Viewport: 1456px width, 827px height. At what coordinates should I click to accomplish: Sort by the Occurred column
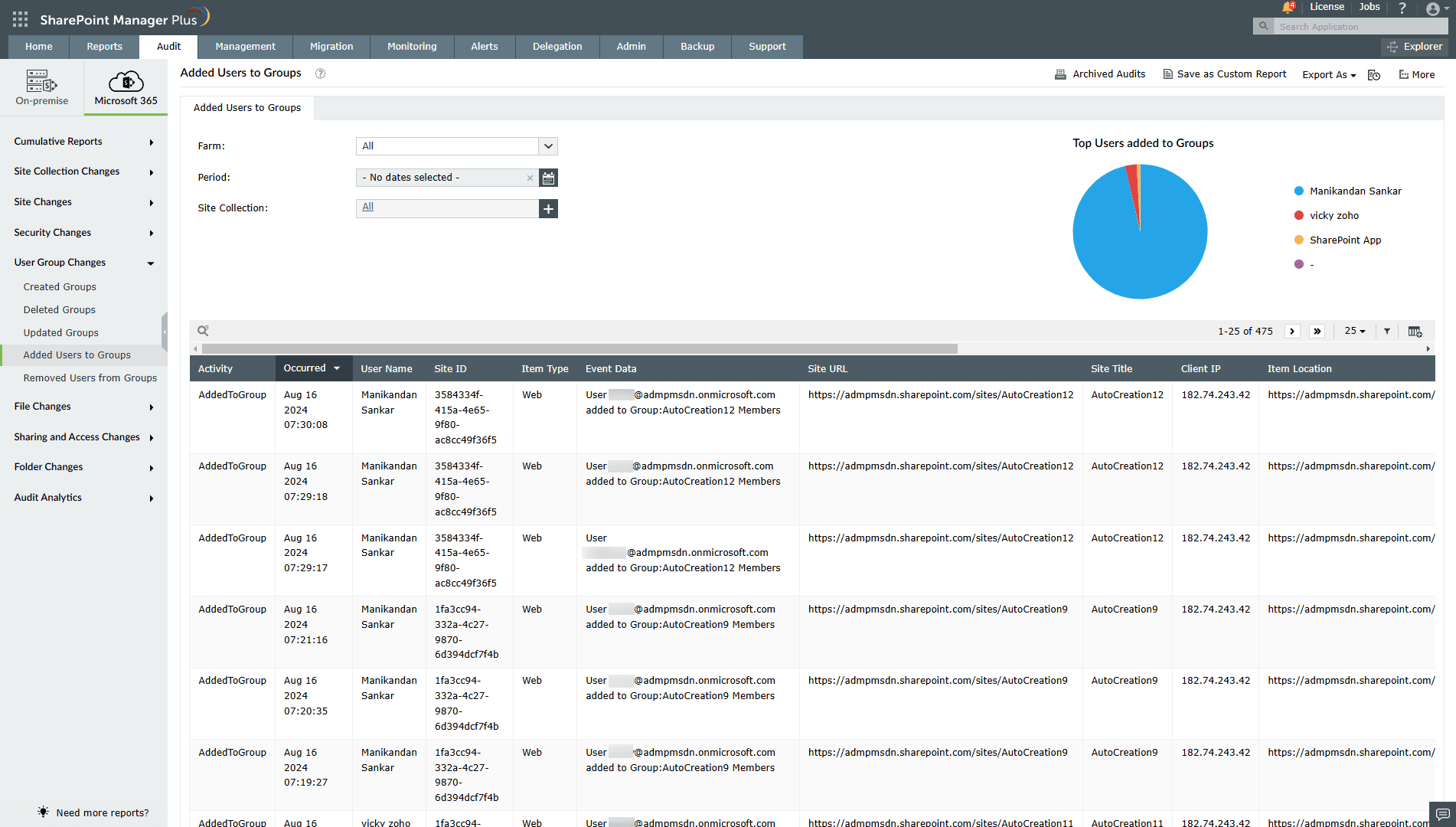pyautogui.click(x=312, y=368)
